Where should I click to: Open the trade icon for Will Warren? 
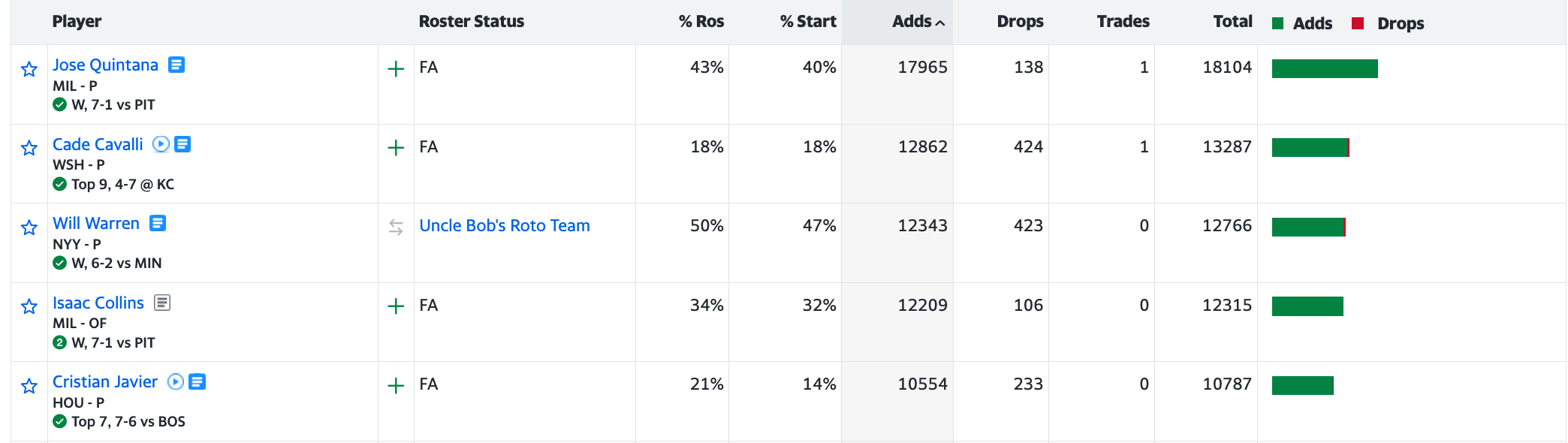(396, 227)
